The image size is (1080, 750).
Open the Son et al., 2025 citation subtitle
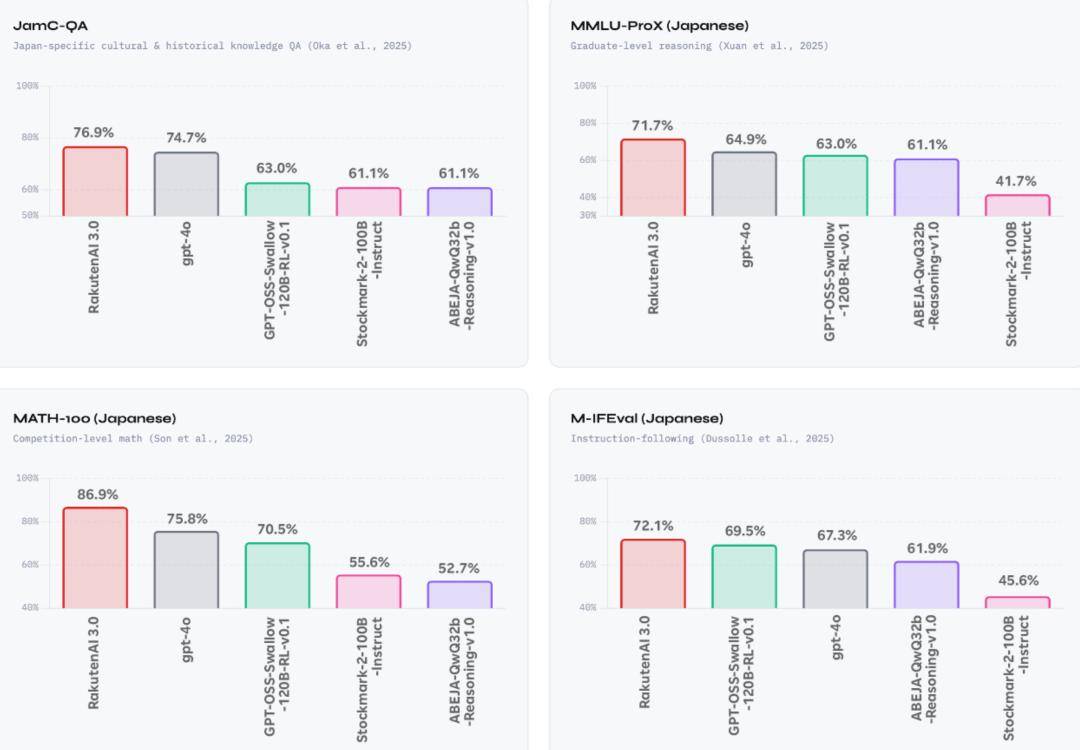133,438
